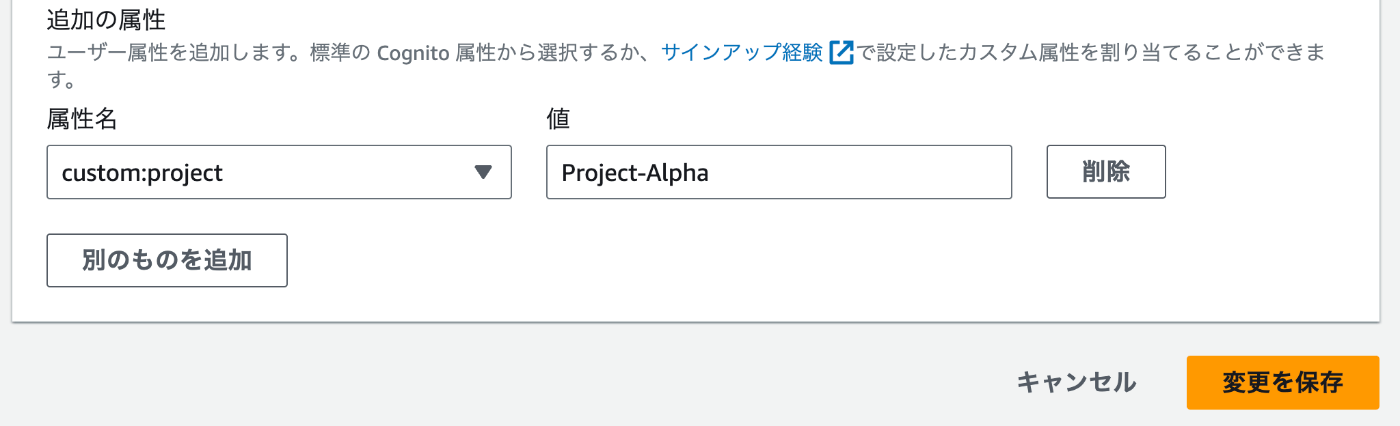Click the blank space right of 別のものを追加
Image resolution: width=1400 pixels, height=426 pixels.
coord(700,260)
